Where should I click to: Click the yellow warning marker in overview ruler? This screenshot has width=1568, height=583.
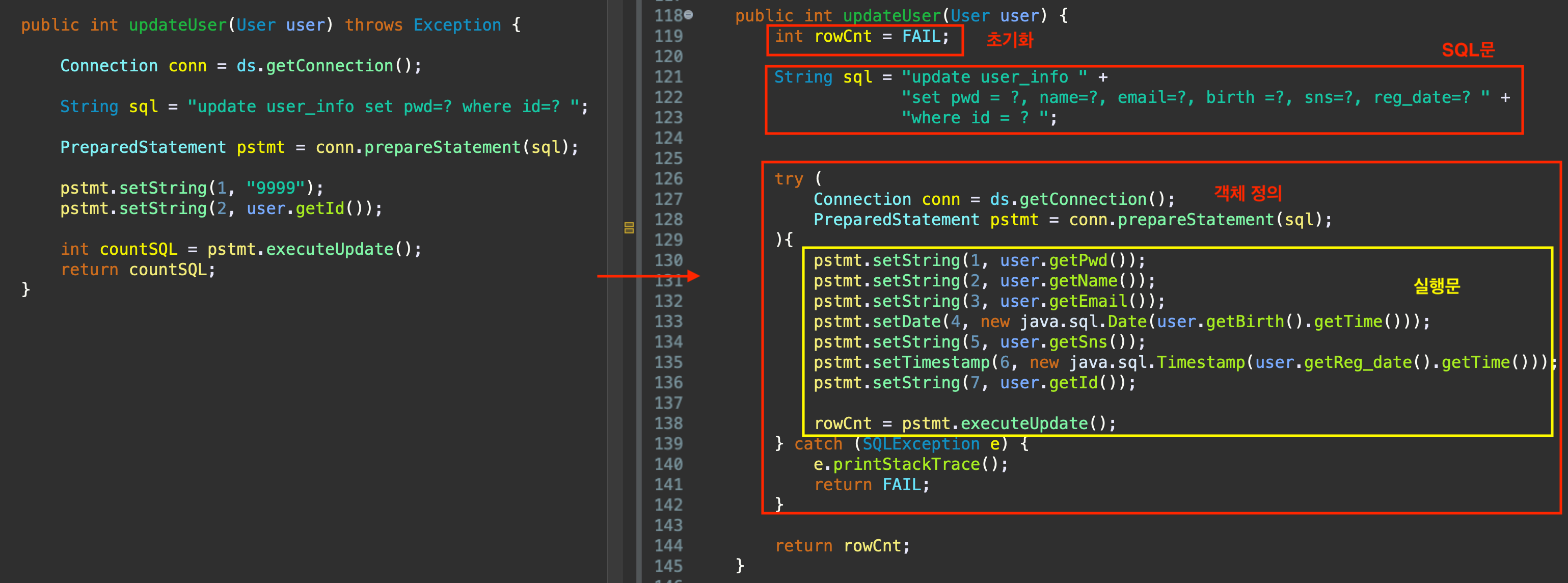629,228
